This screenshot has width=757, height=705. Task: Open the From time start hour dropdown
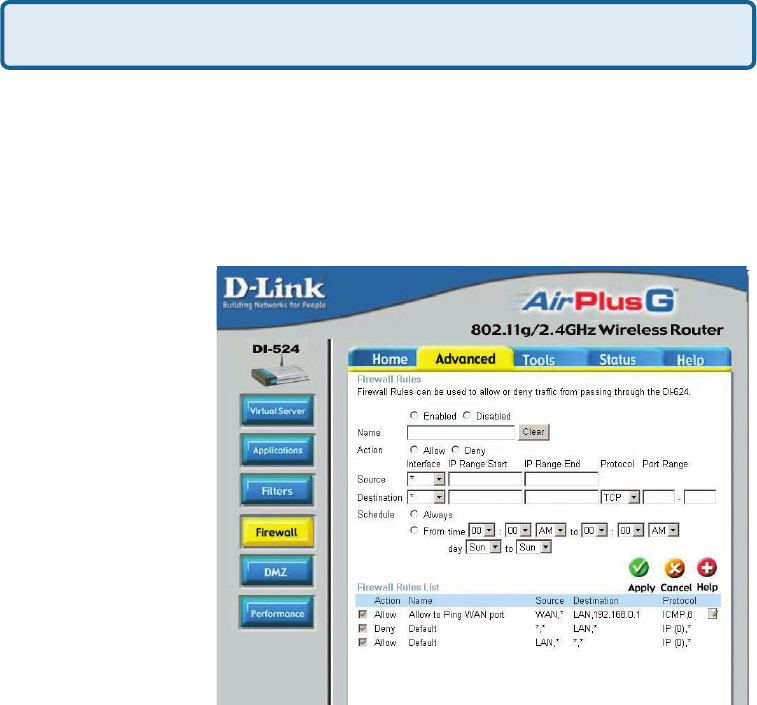click(x=482, y=530)
